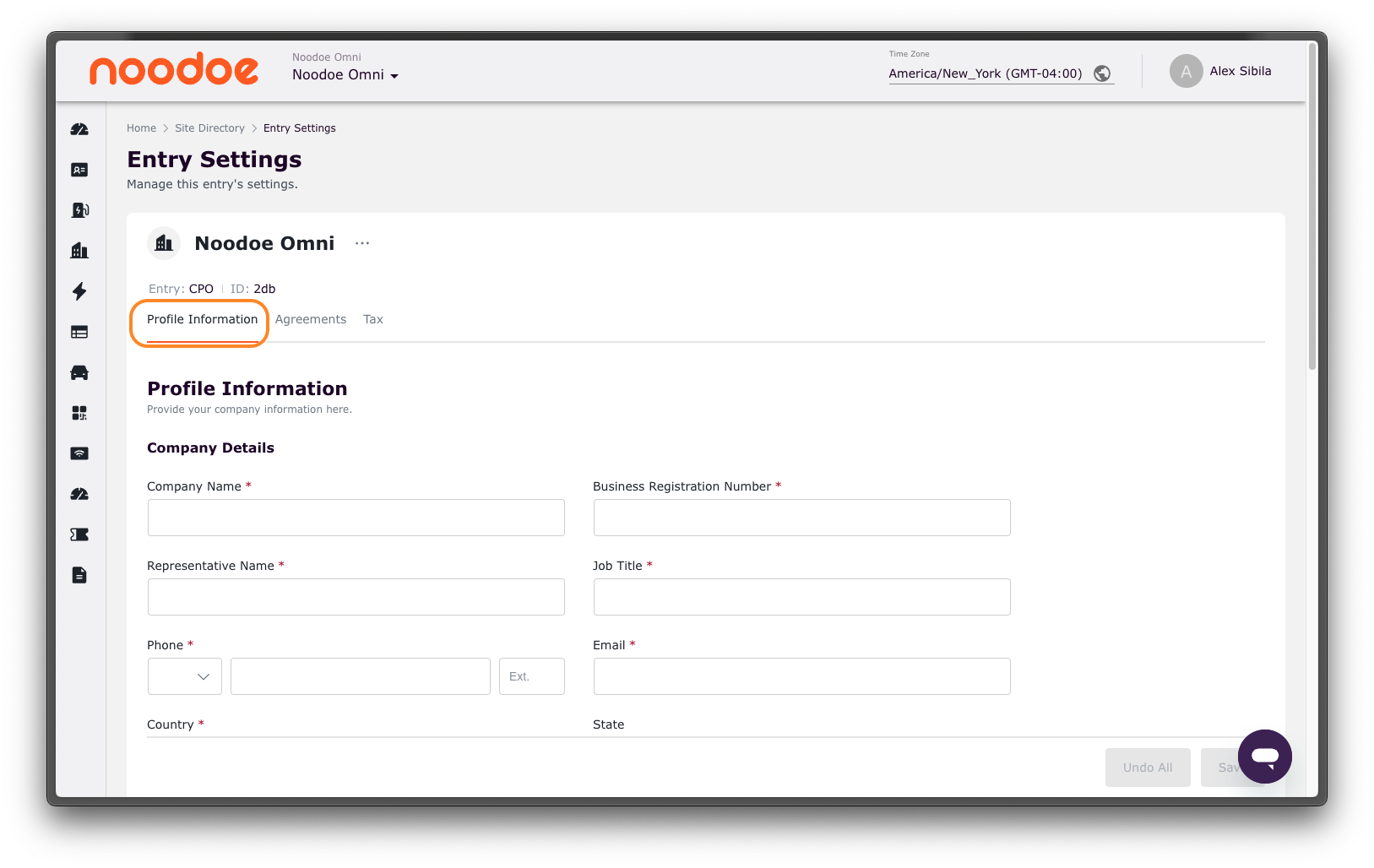The width and height of the screenshot is (1374, 868).
Task: Switch to the Tax tab
Action: (x=373, y=319)
